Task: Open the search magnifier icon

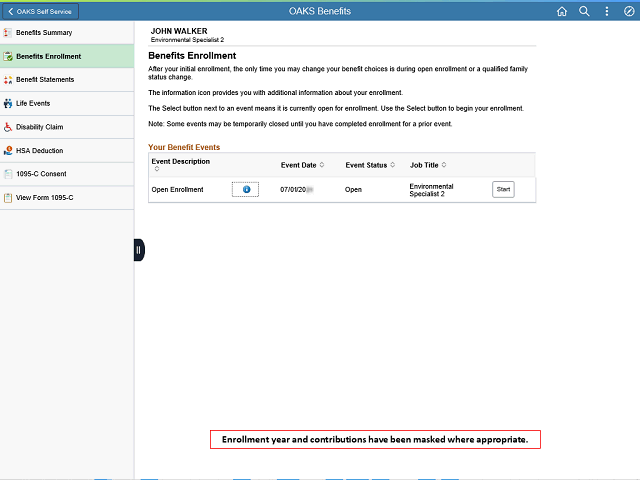Action: pyautogui.click(x=584, y=11)
